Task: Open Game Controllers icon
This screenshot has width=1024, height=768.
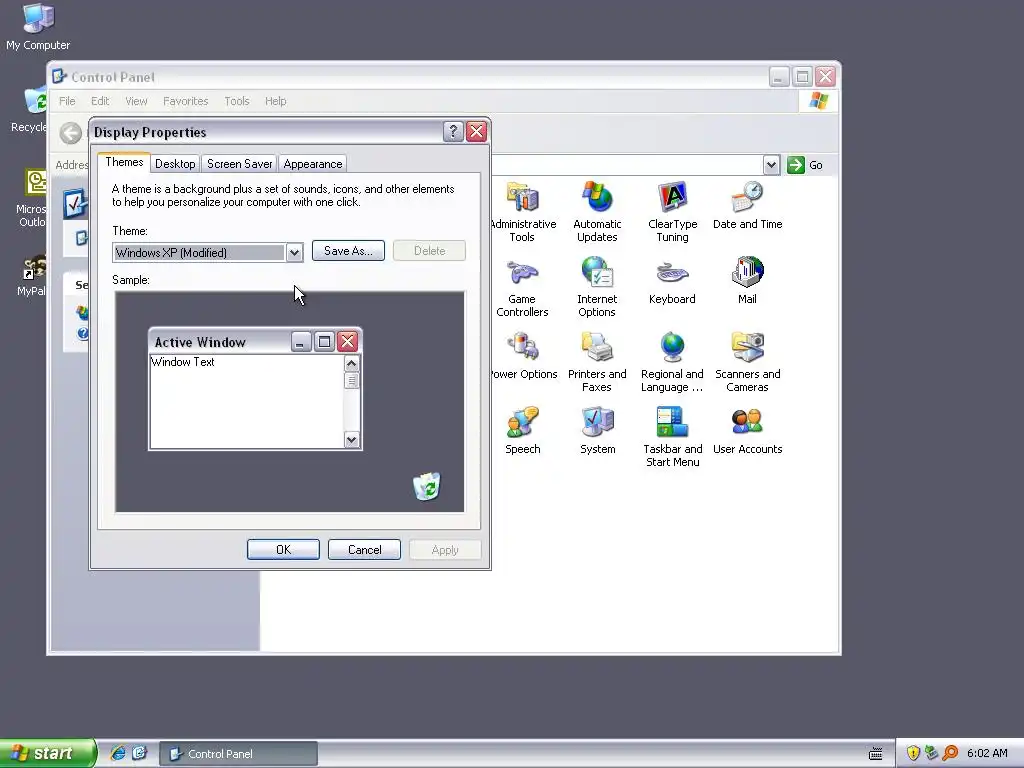Action: tap(522, 287)
